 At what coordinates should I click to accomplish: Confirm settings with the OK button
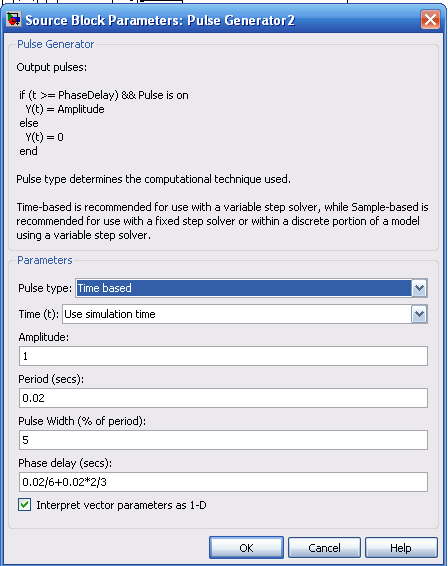pos(246,548)
